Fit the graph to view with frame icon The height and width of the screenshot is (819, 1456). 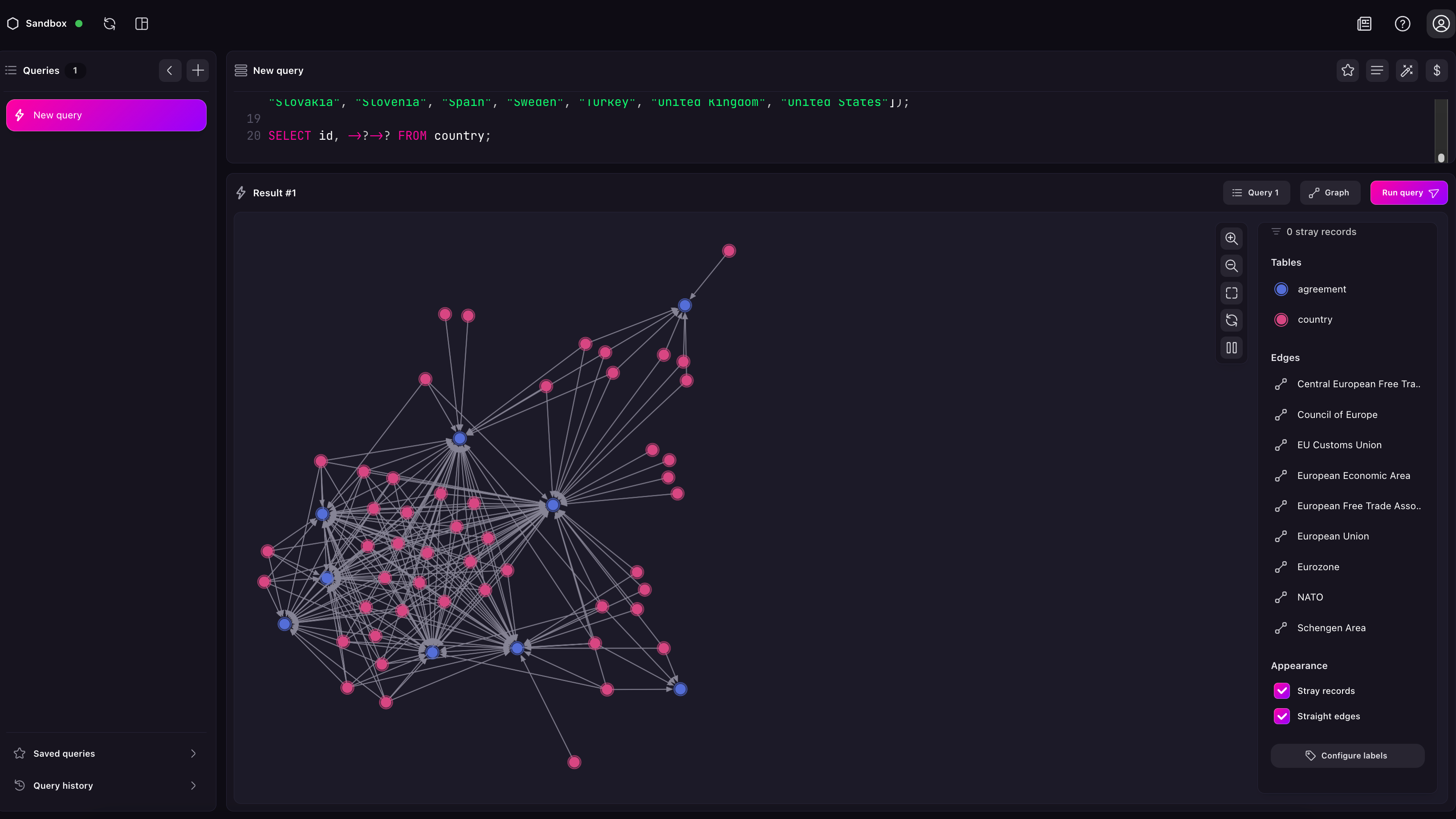[1232, 293]
